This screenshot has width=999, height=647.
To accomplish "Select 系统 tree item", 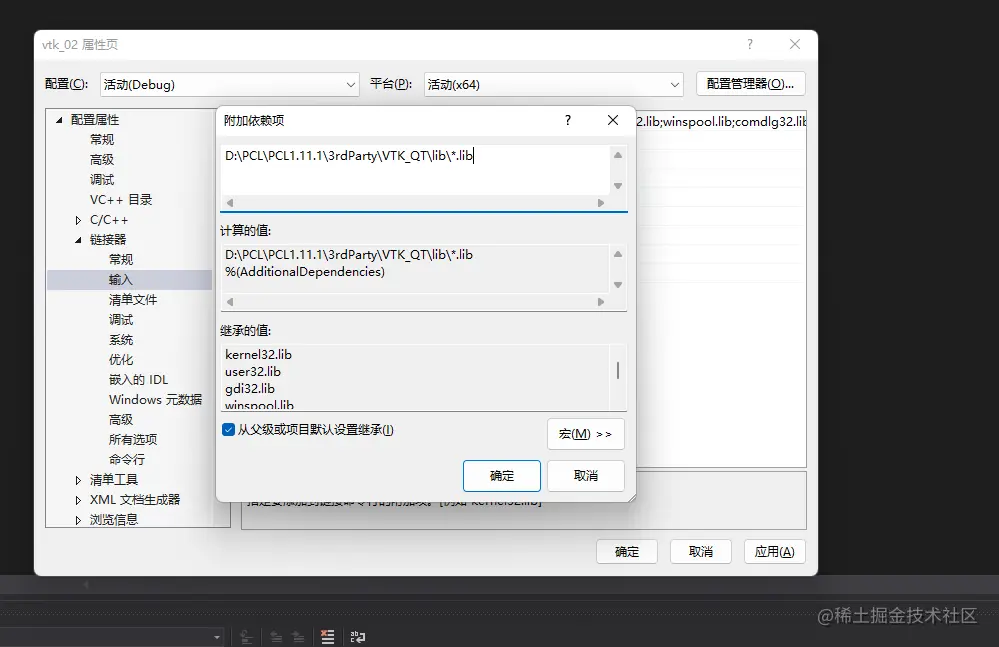I will [121, 339].
